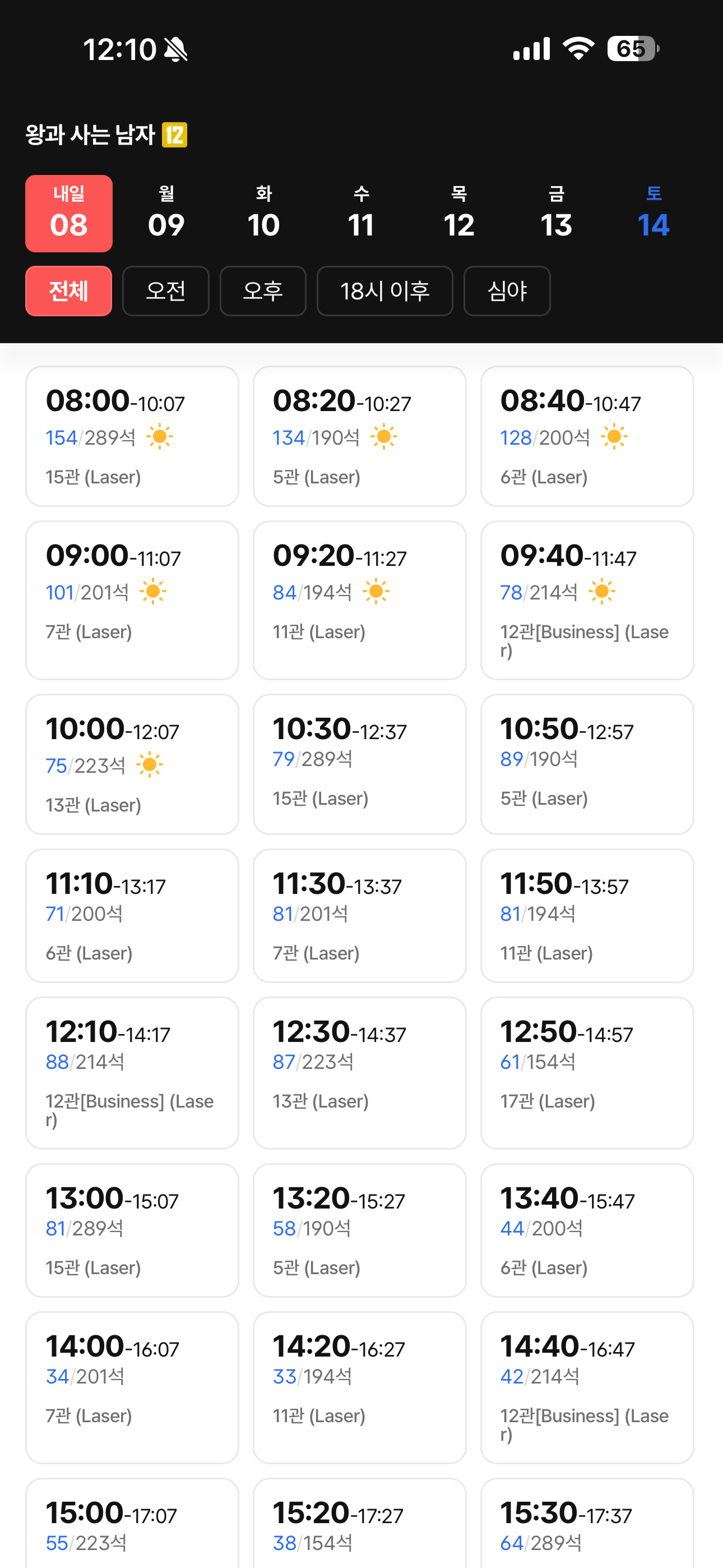Tap the Wi-Fi status icon
Viewport: 723px width, 1568px height.
578,49
